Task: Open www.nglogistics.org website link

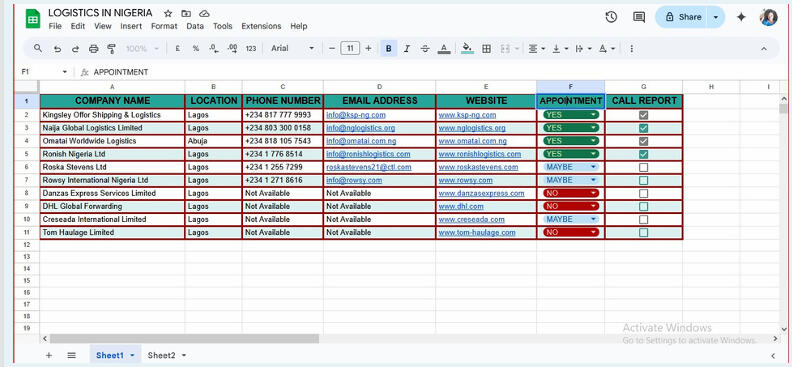Action: click(x=472, y=128)
